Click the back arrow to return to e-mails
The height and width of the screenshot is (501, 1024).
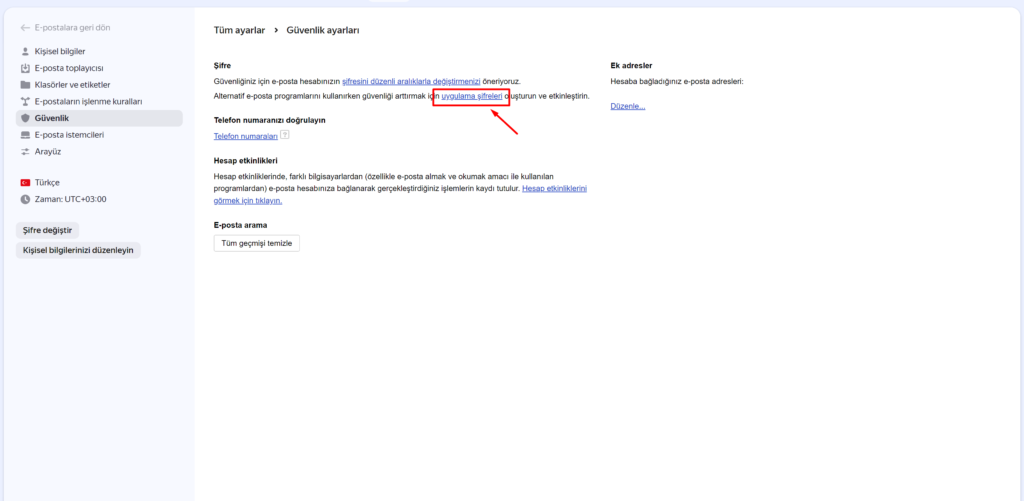(25, 28)
